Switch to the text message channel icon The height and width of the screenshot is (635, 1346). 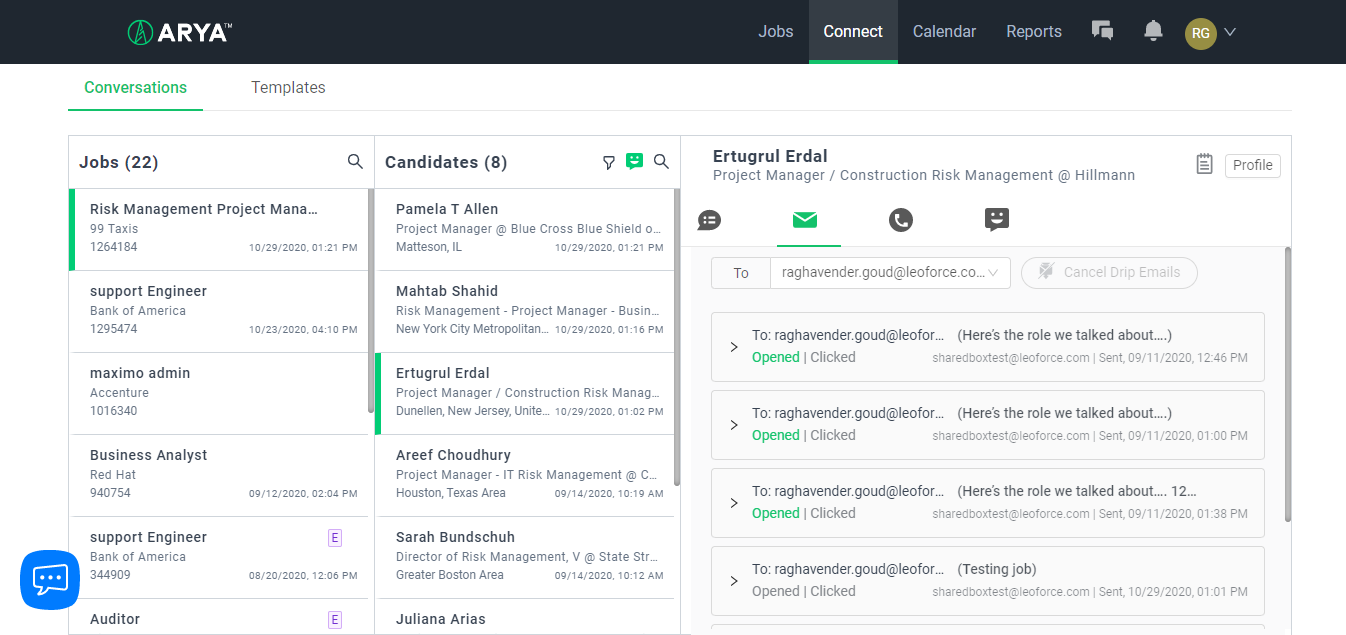pos(709,220)
